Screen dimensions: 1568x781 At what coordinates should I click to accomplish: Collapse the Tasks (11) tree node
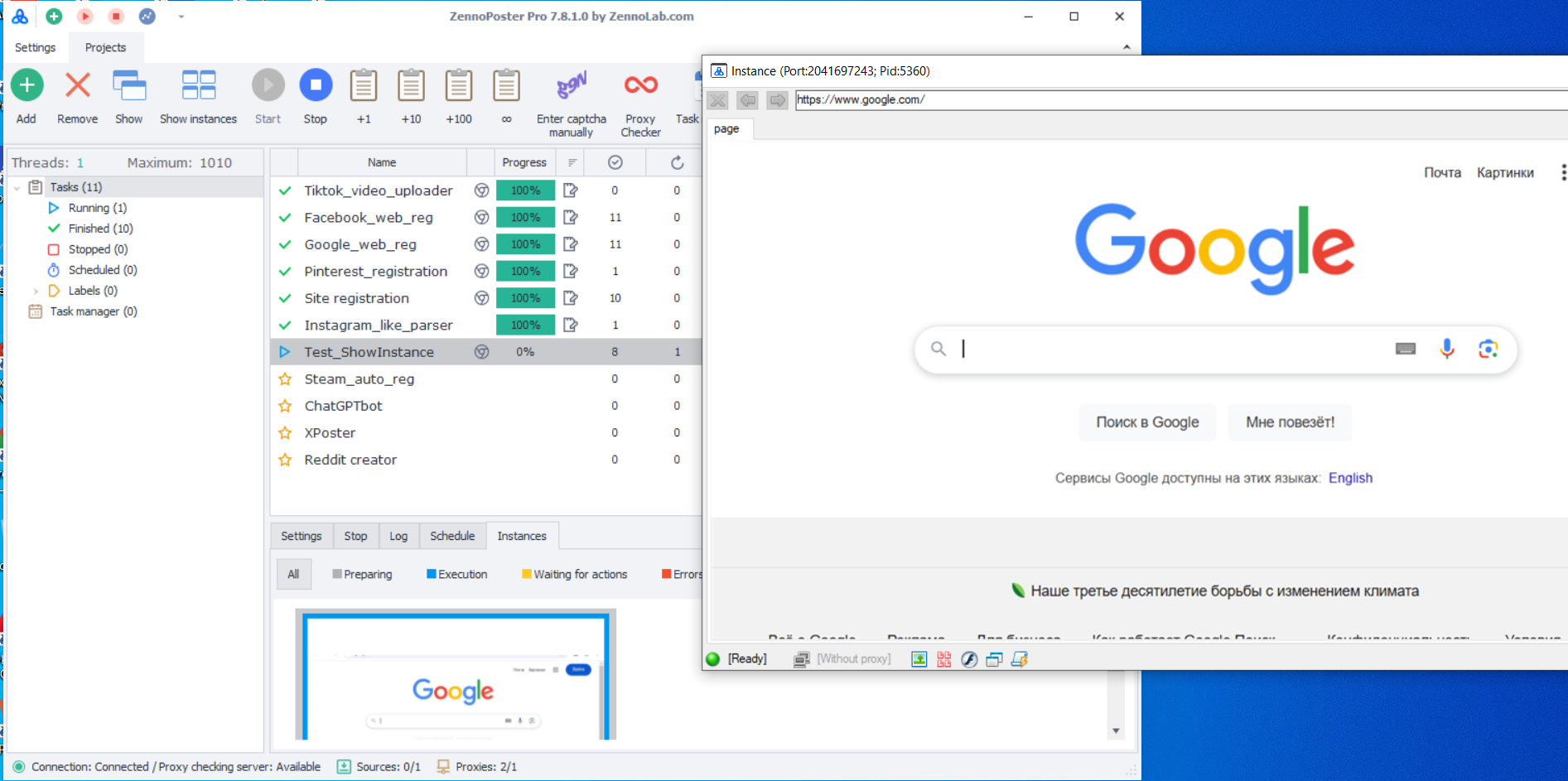point(17,188)
